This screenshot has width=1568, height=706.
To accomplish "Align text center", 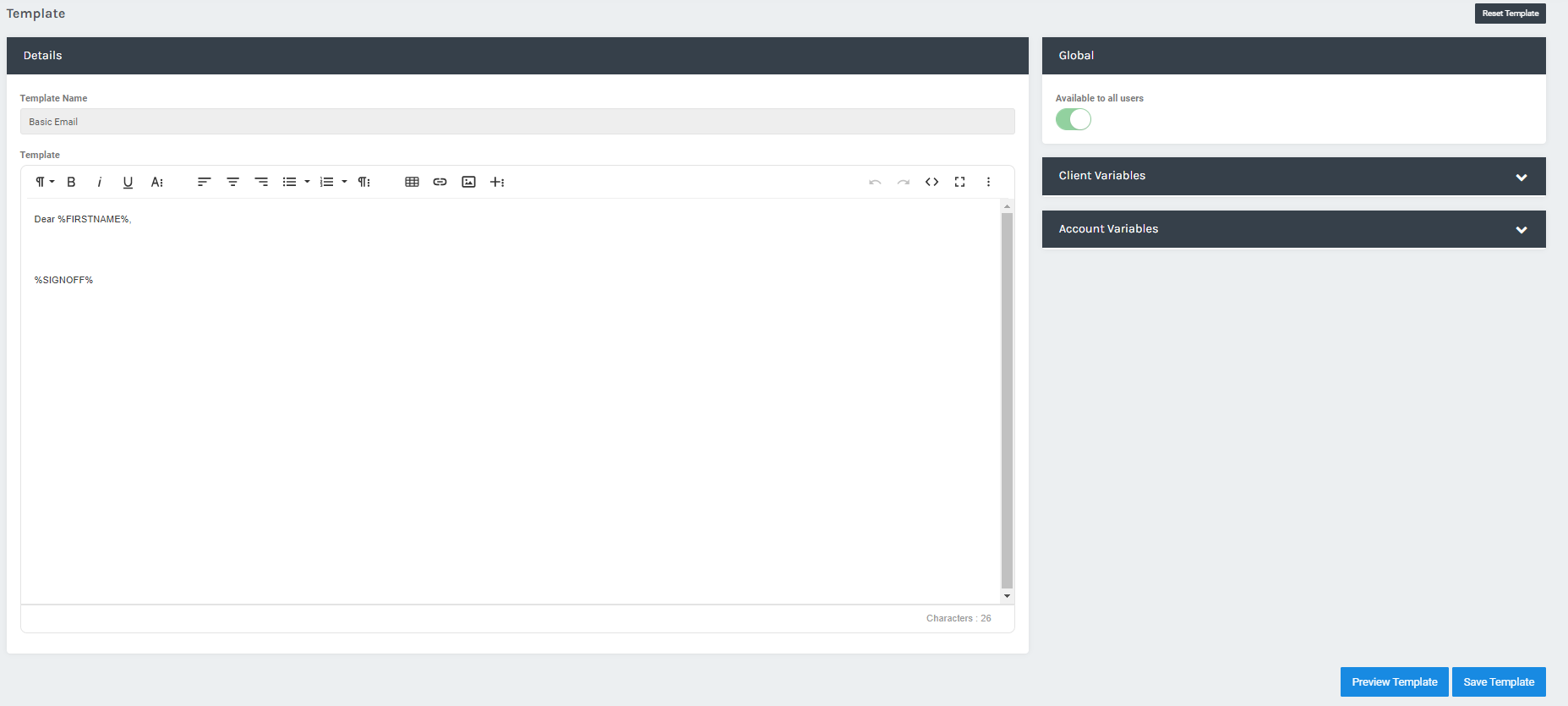I will tap(232, 182).
